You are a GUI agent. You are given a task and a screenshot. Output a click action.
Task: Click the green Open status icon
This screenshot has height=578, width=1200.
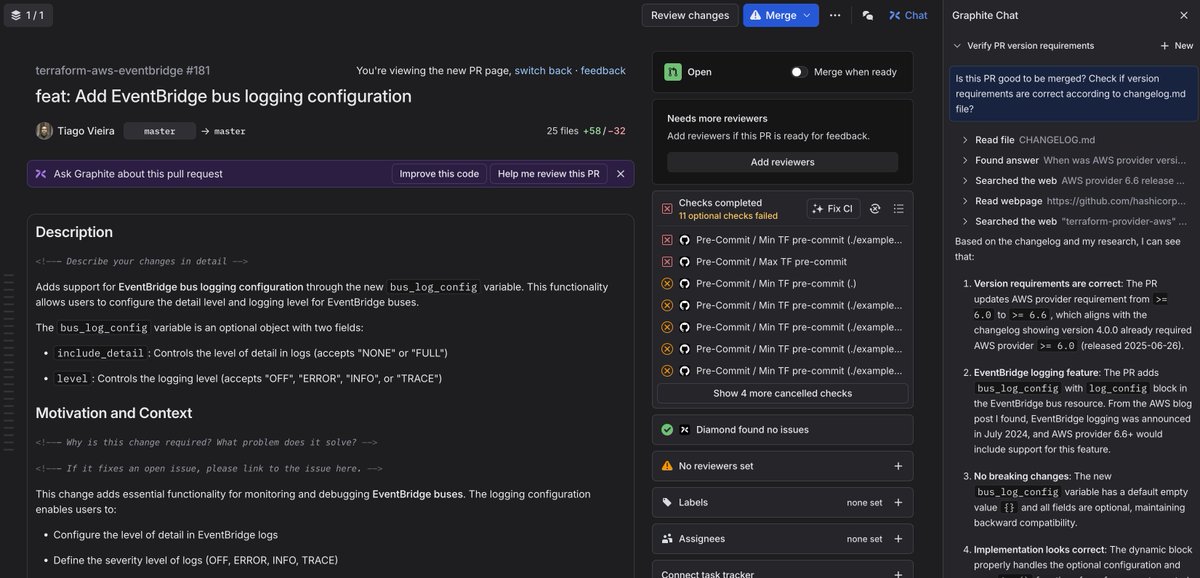coord(673,72)
